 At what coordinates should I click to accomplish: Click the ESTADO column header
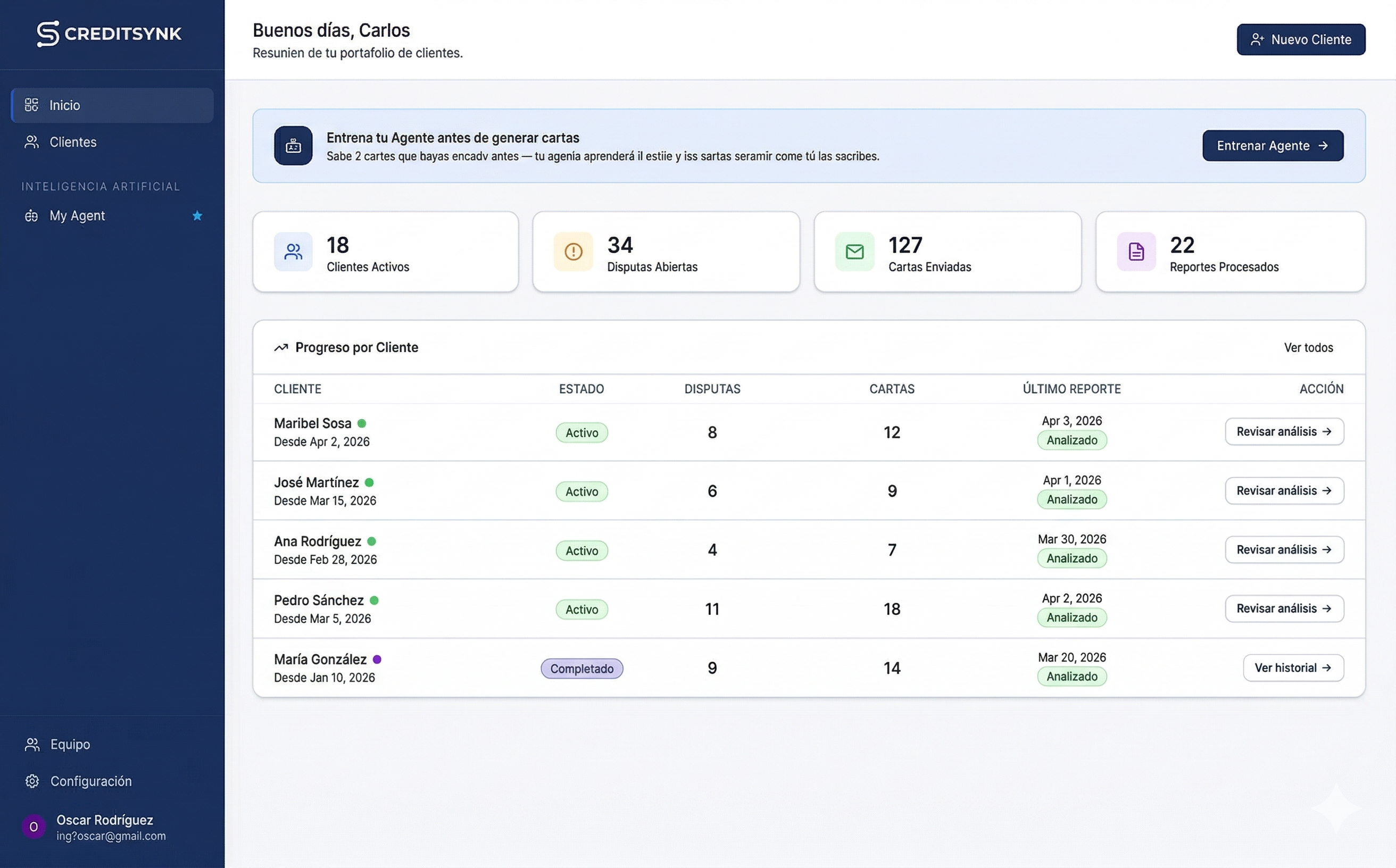point(581,389)
